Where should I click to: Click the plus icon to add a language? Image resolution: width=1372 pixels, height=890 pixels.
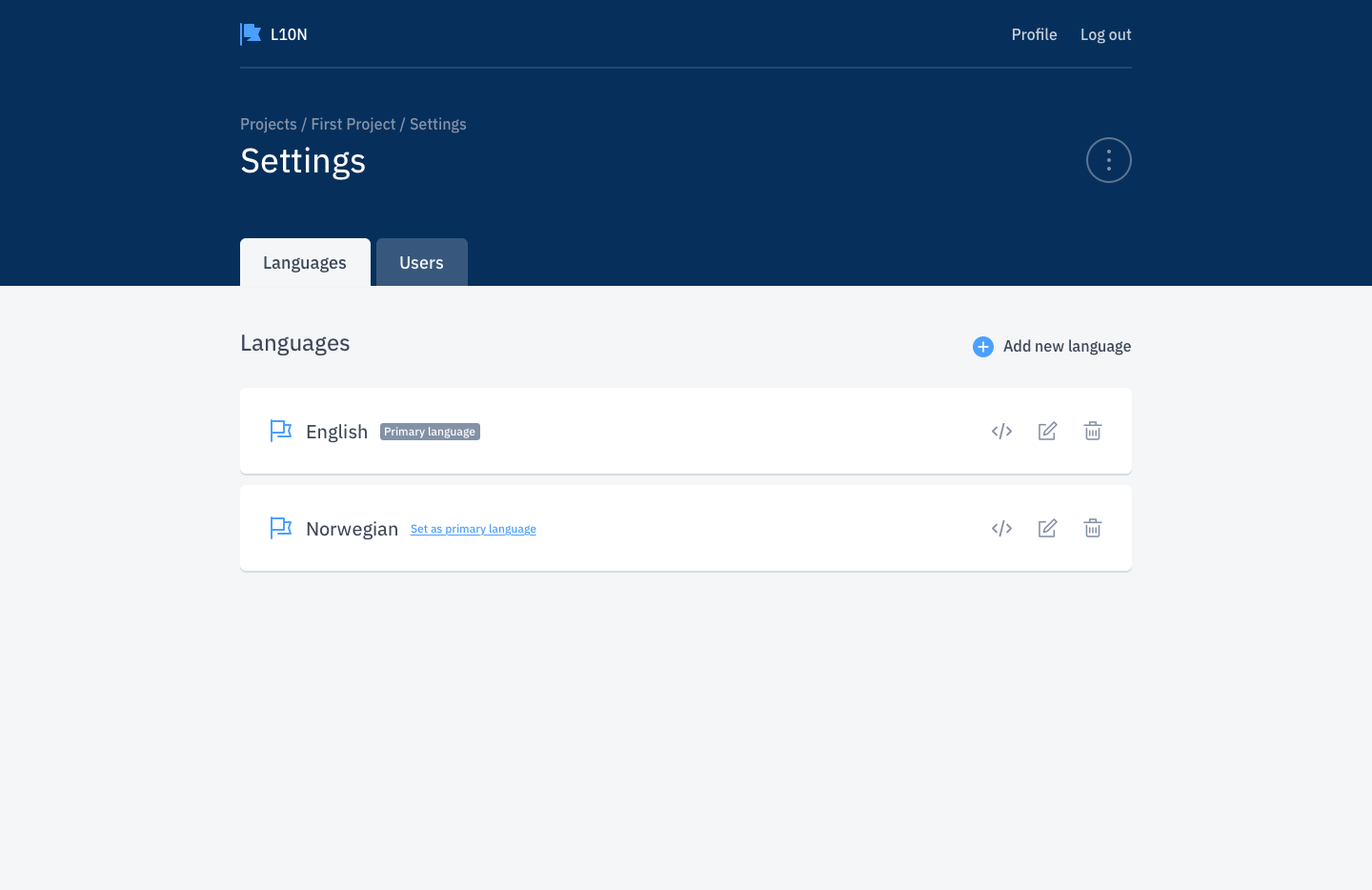click(982, 346)
